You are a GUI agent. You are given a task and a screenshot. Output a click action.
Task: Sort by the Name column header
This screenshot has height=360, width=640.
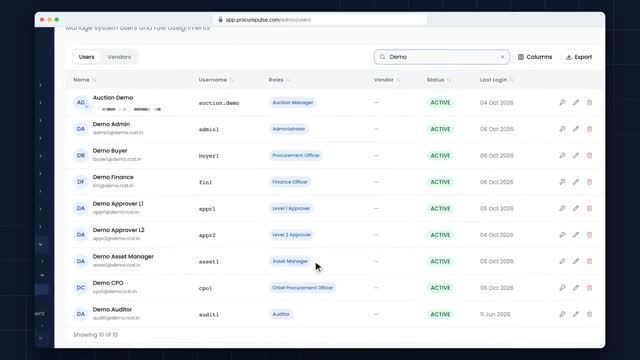coord(84,80)
